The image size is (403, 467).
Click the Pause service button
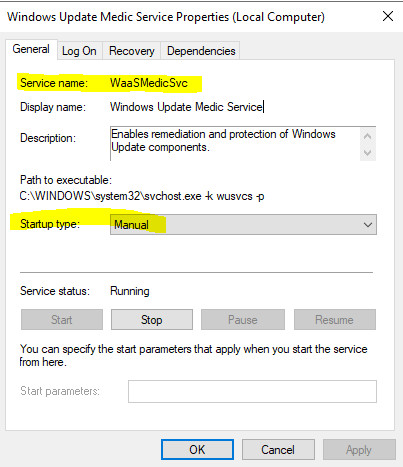[x=243, y=320]
